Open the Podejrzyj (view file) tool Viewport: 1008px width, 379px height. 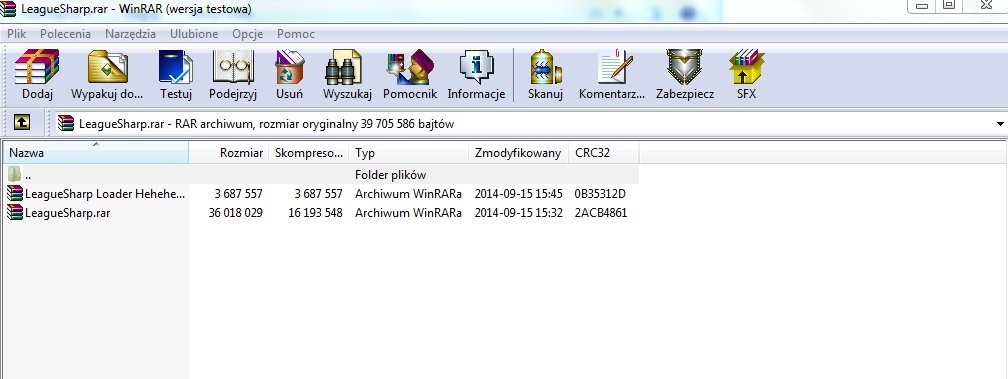pos(233,67)
